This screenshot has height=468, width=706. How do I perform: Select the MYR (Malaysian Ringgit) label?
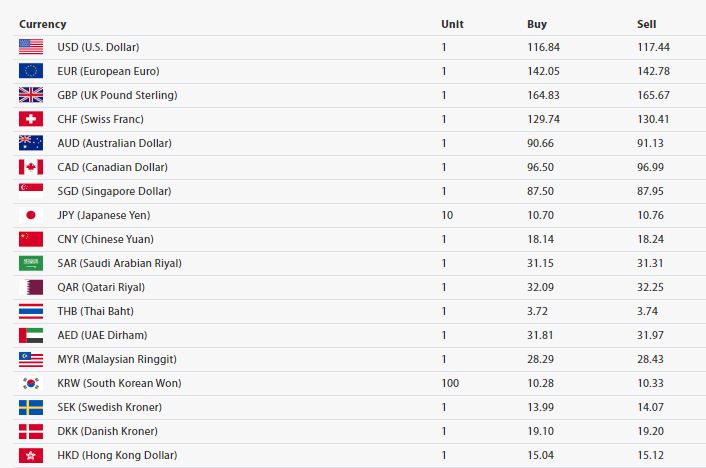[117, 359]
